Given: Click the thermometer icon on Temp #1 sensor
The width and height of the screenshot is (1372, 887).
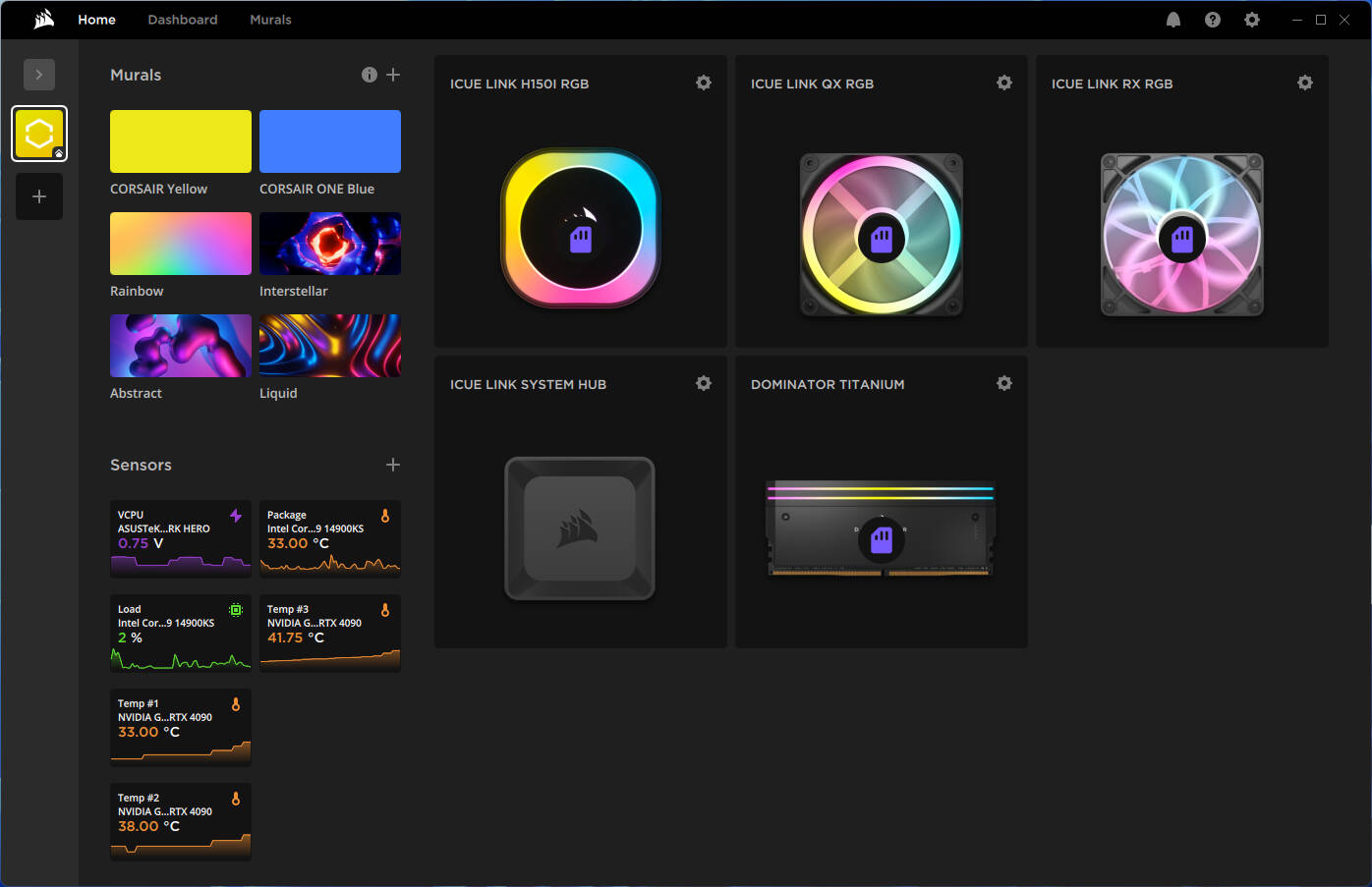Looking at the screenshot, I should coord(236,704).
